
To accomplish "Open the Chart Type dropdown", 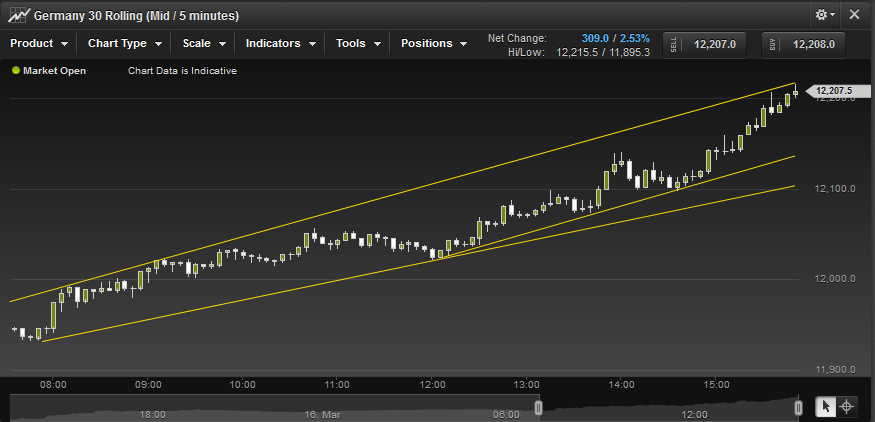I will click(125, 44).
